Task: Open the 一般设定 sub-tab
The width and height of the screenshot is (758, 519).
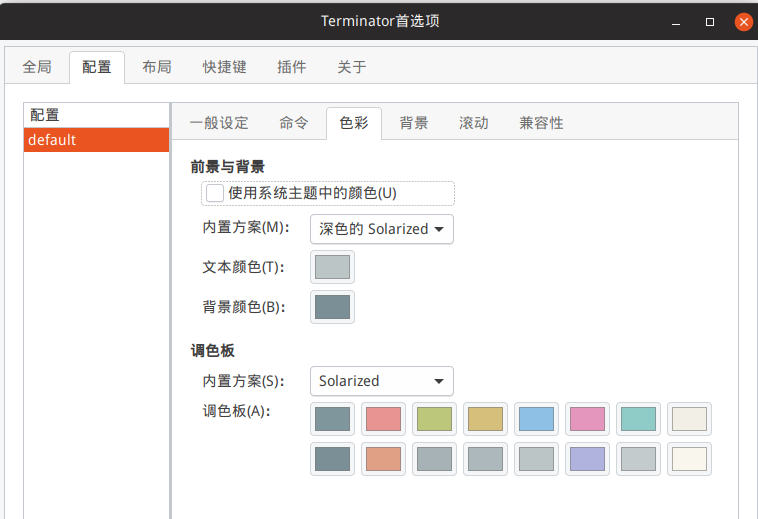Action: [x=219, y=123]
